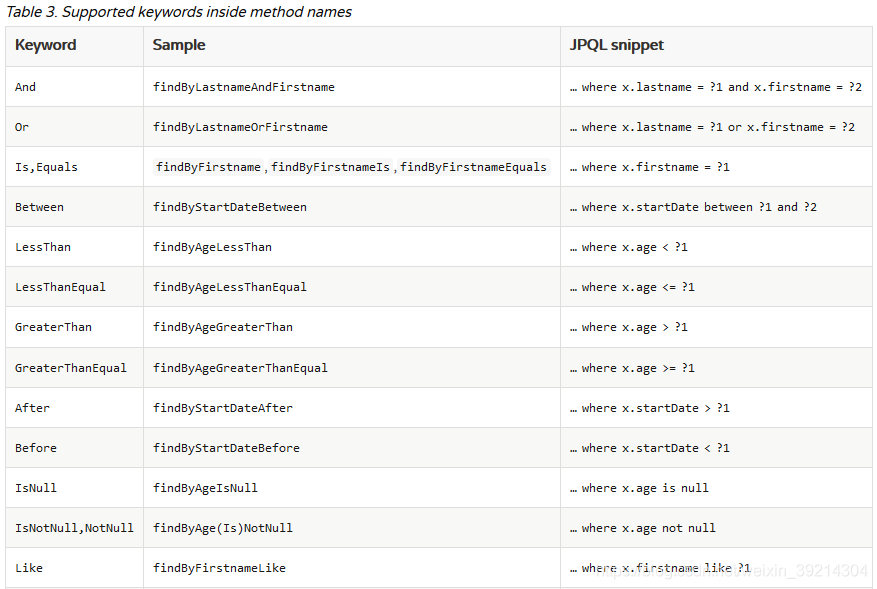
Task: Click the findByStartDateAfter sample
Action: click(x=223, y=408)
